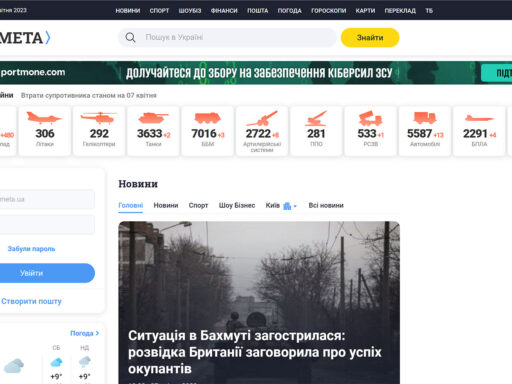Open Фінанси in the top navigation bar
Screen dimensions: 512x384
point(224,11)
